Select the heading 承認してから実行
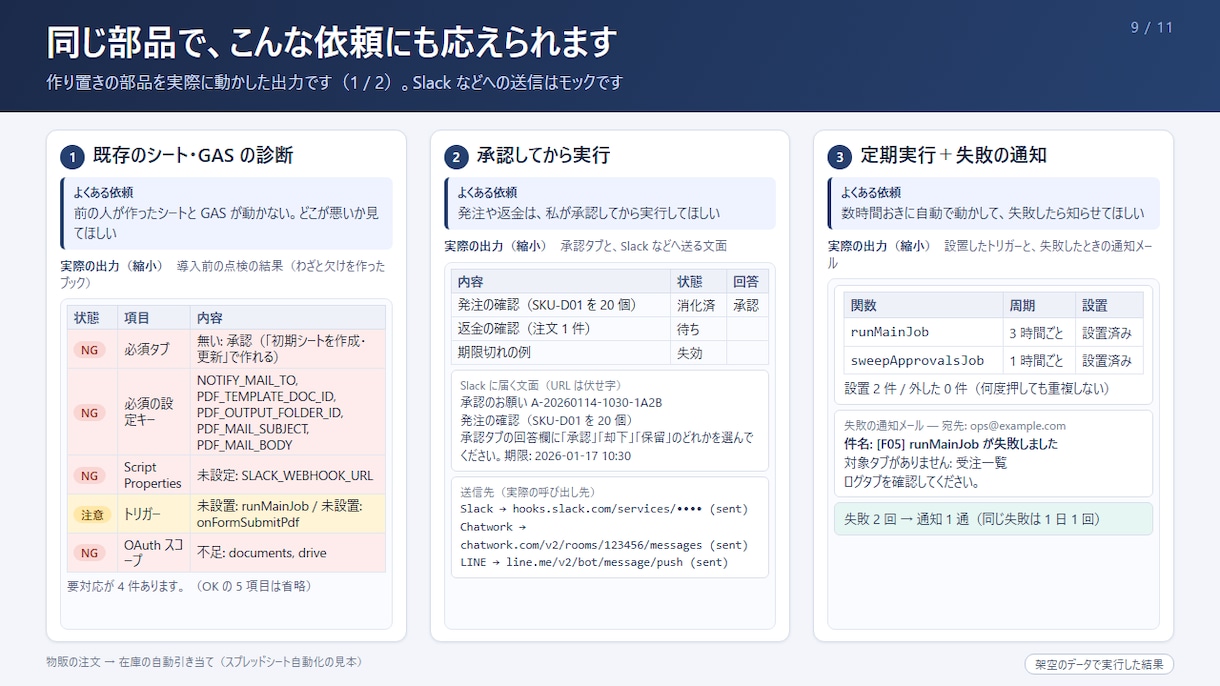The width and height of the screenshot is (1220, 686). 543,155
